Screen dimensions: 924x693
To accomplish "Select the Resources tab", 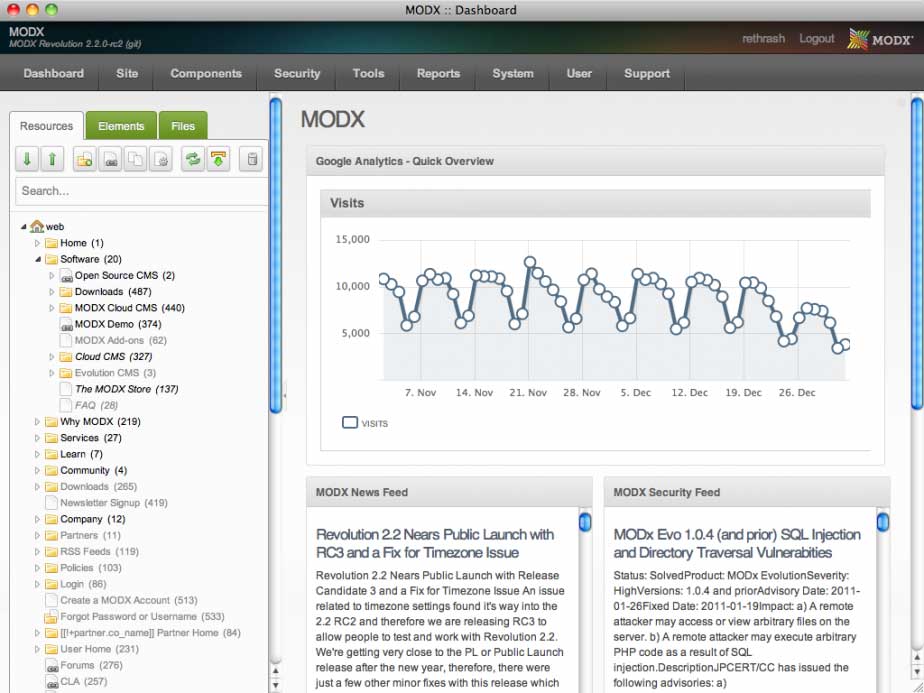I will point(47,126).
